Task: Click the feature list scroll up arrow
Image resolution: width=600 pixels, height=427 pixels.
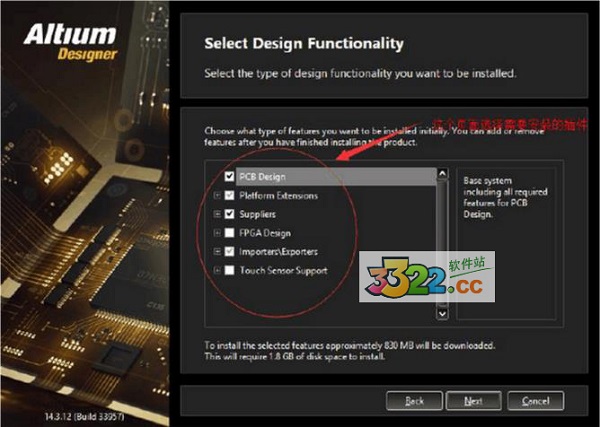Action: pyautogui.click(x=442, y=173)
